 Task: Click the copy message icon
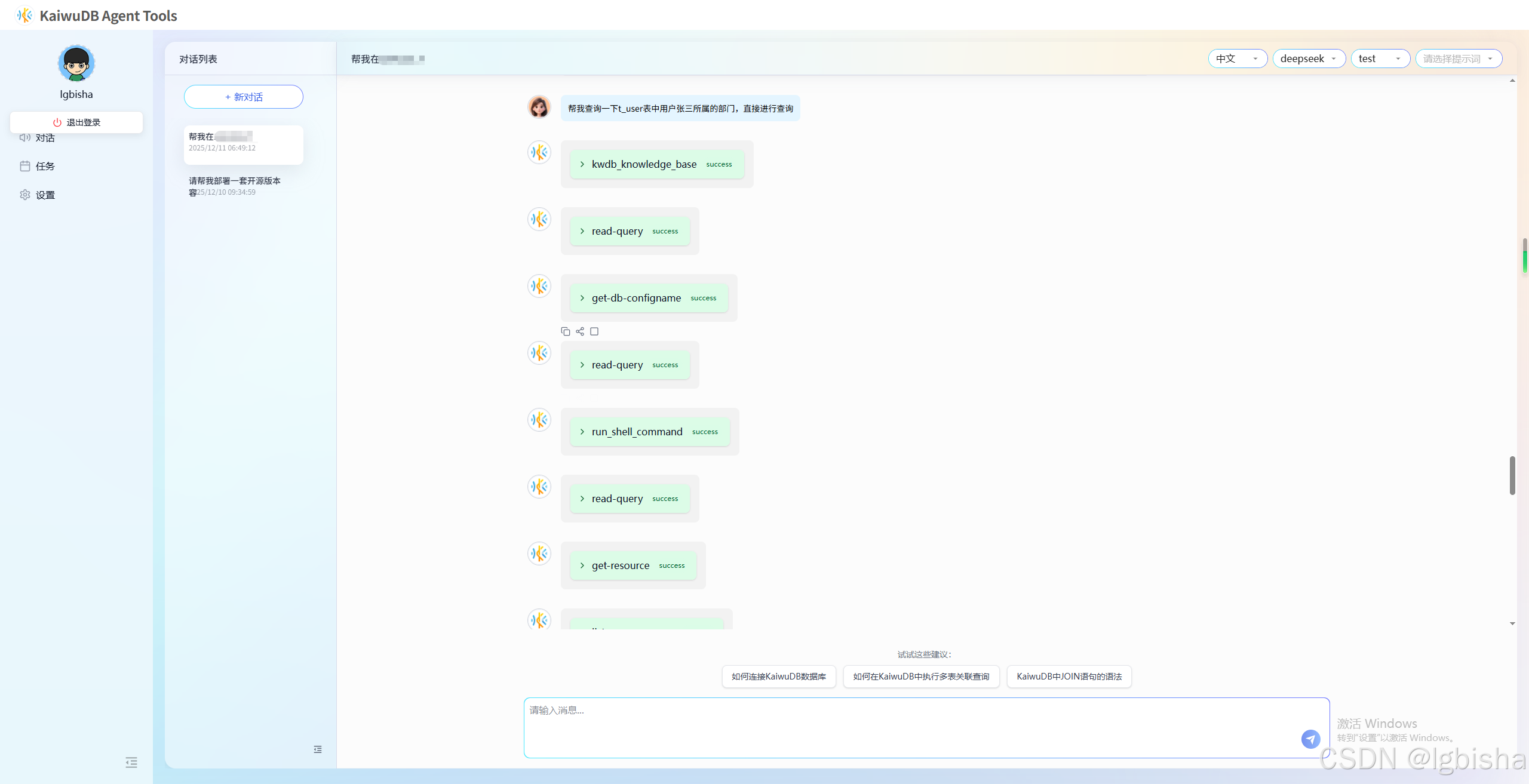click(565, 331)
